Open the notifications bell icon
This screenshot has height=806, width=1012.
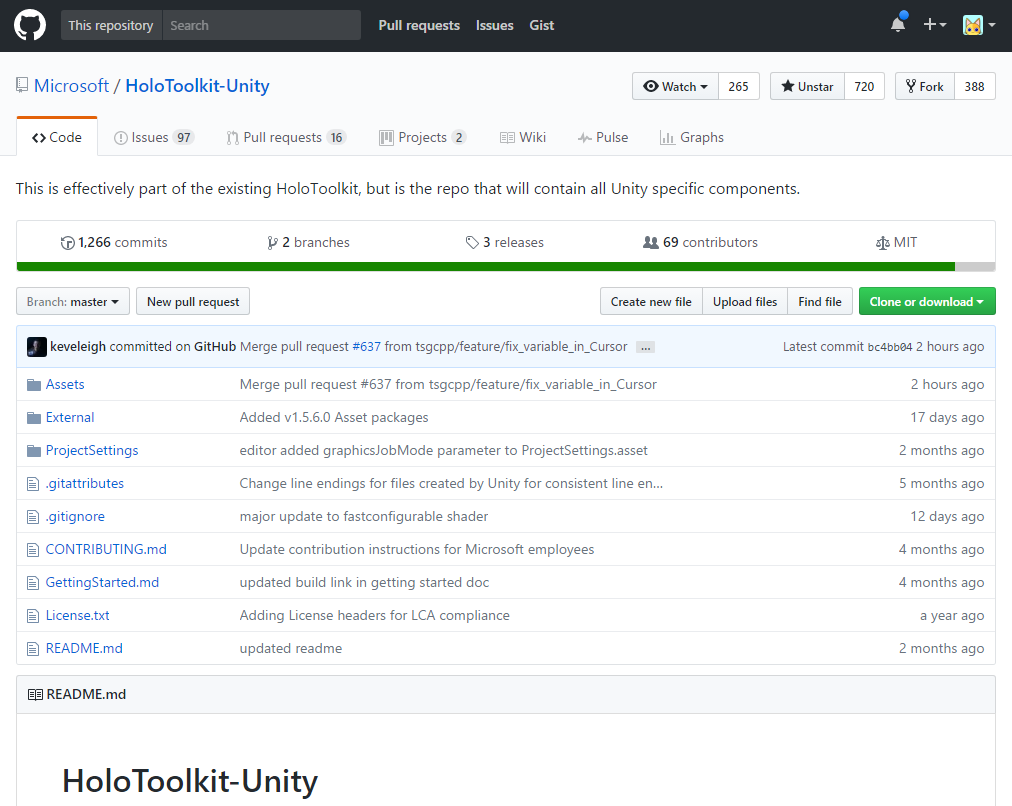click(x=898, y=25)
